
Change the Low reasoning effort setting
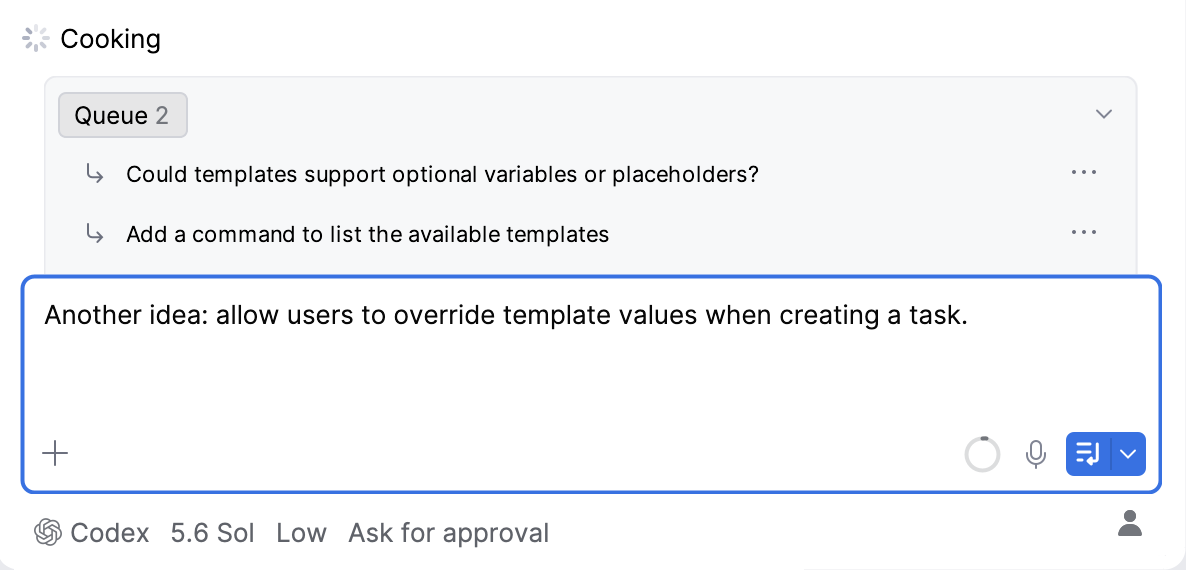pyautogui.click(x=301, y=533)
